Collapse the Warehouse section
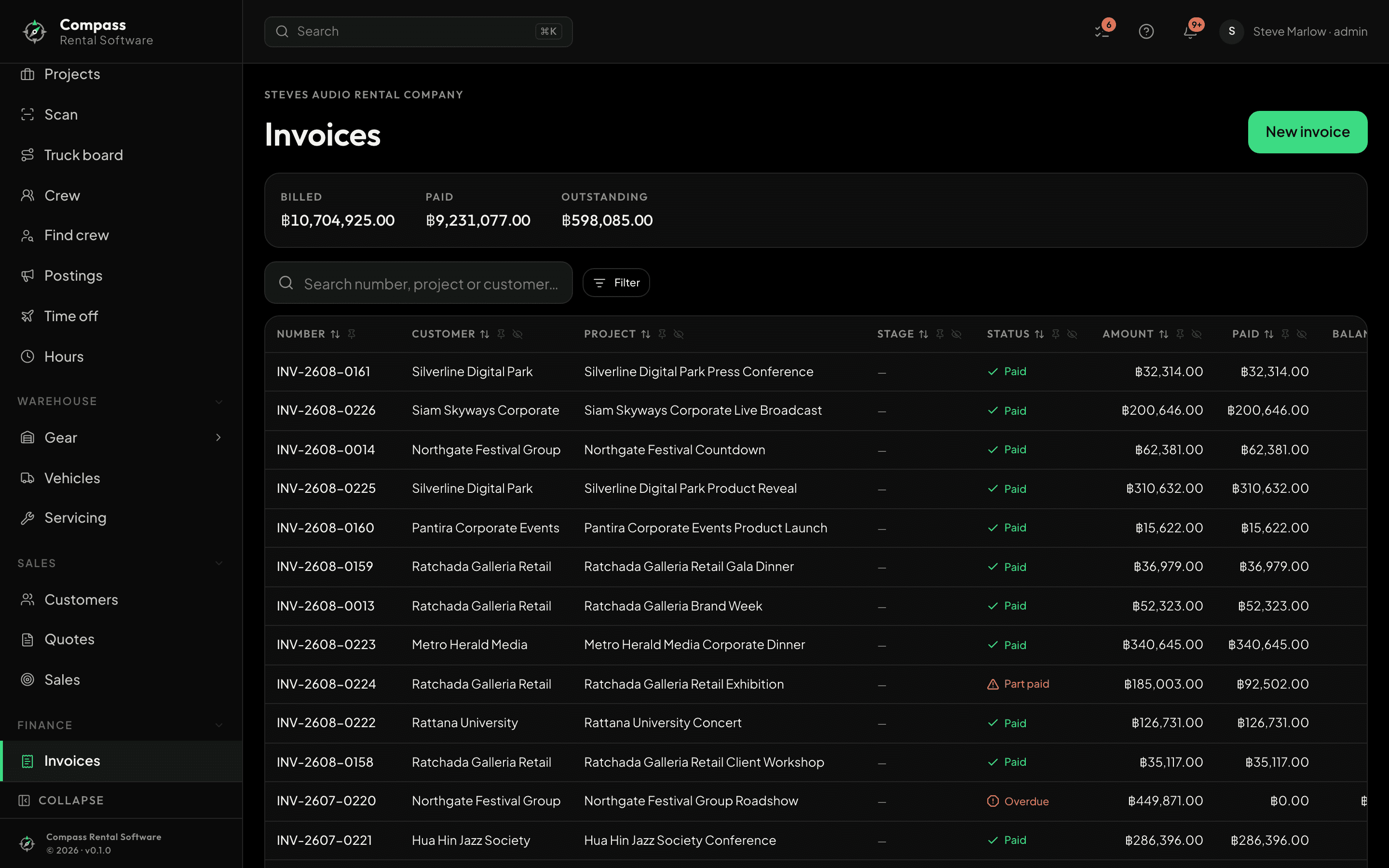The image size is (1389, 868). click(218, 401)
